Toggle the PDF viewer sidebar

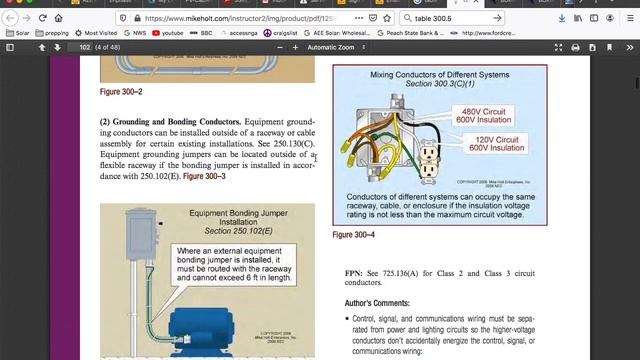pos(10,47)
